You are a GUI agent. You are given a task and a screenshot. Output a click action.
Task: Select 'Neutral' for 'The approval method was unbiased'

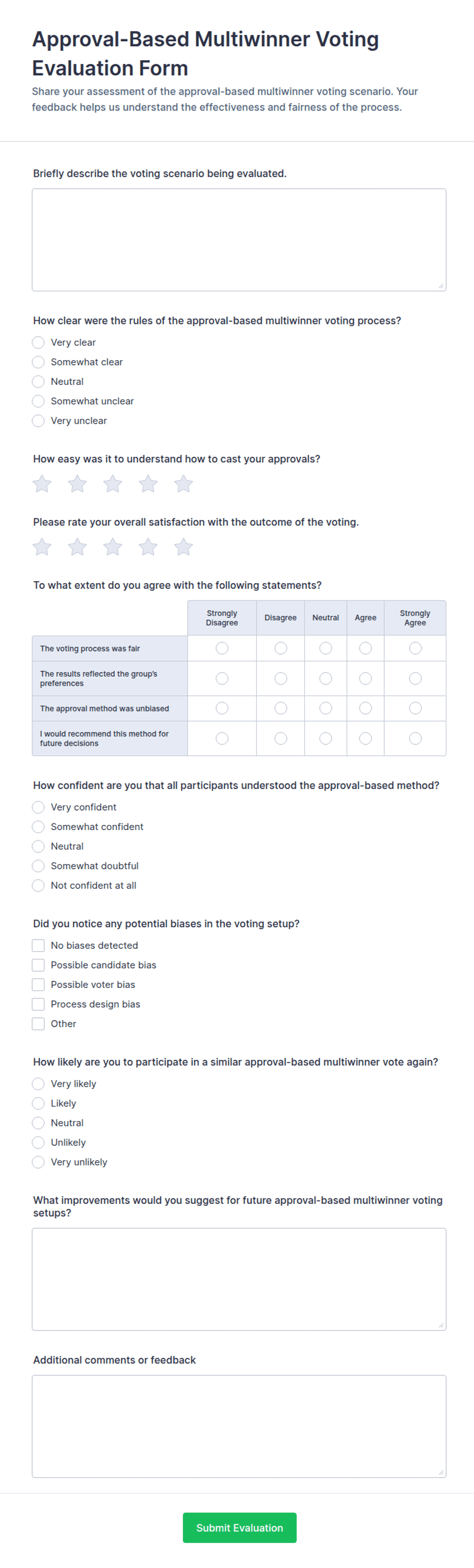(326, 708)
